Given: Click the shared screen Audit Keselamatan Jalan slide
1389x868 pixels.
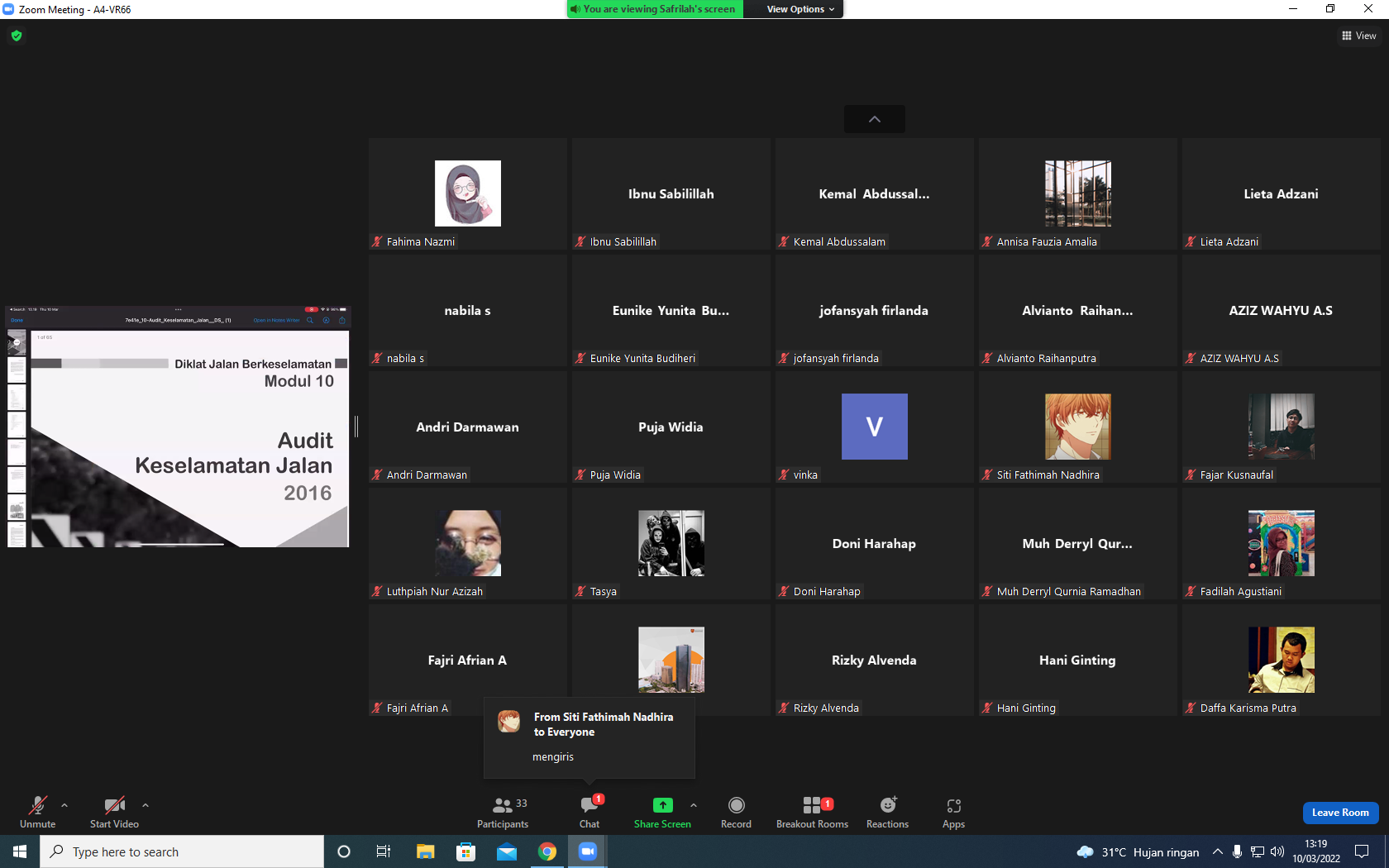Looking at the screenshot, I should (190, 439).
